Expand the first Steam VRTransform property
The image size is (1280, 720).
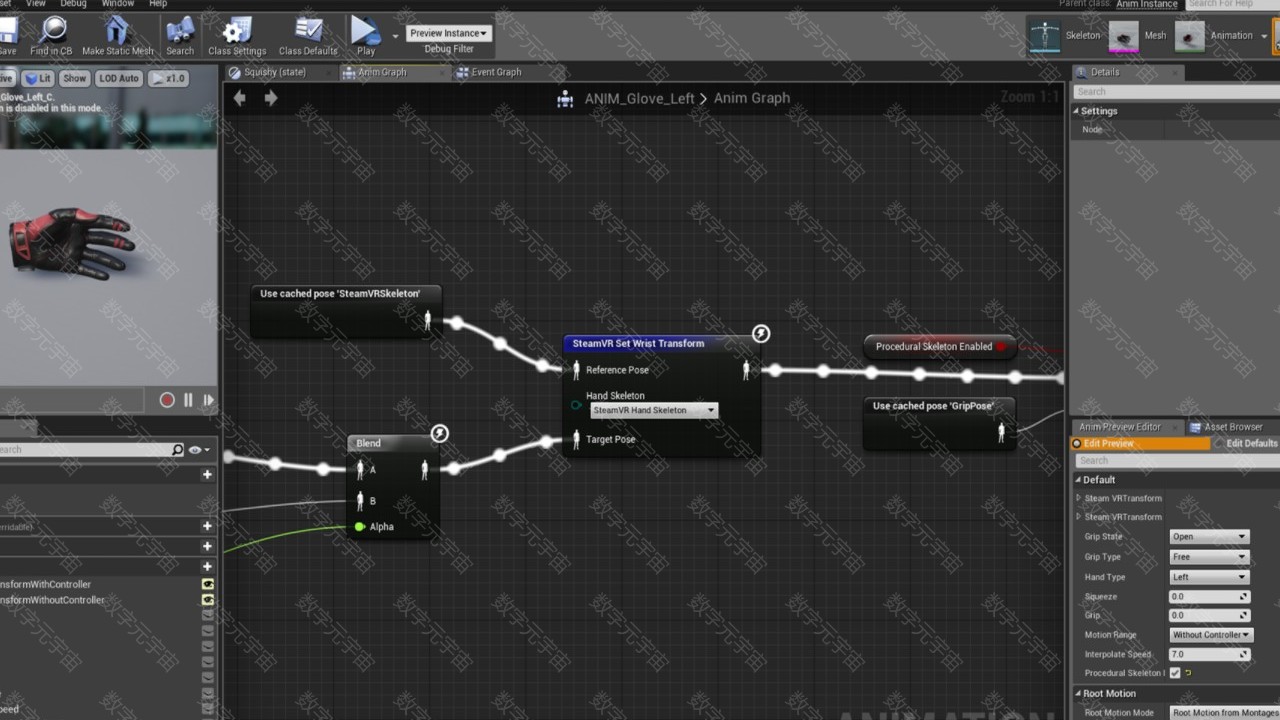point(1078,498)
